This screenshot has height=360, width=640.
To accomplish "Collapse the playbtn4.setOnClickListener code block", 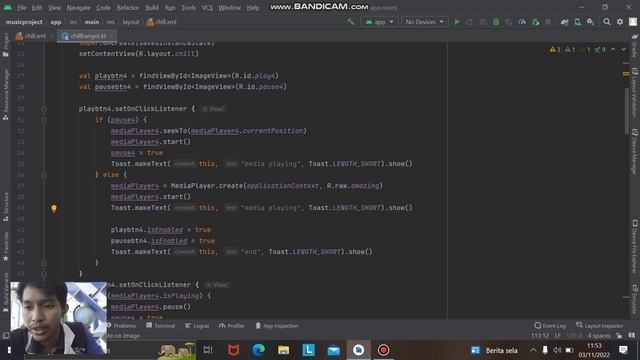I will click(44, 109).
